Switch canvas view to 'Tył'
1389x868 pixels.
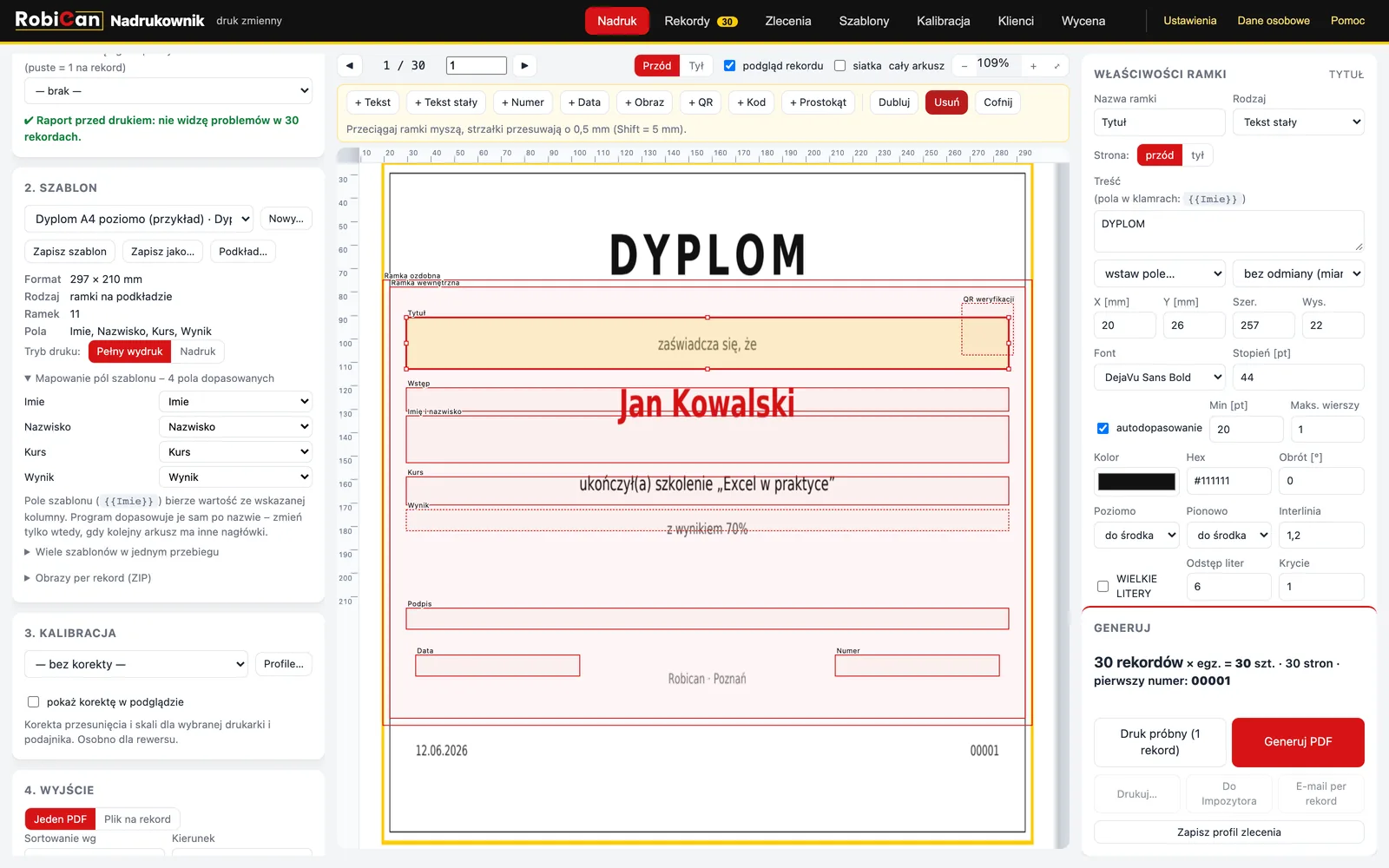point(696,66)
